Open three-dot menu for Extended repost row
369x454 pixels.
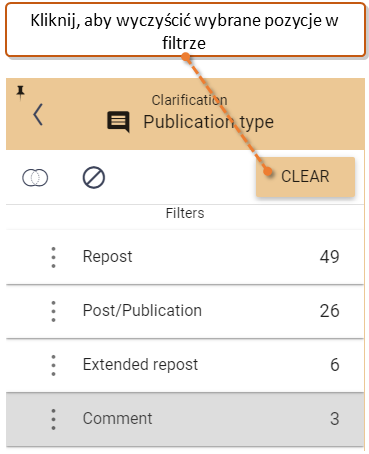pyautogui.click(x=53, y=365)
